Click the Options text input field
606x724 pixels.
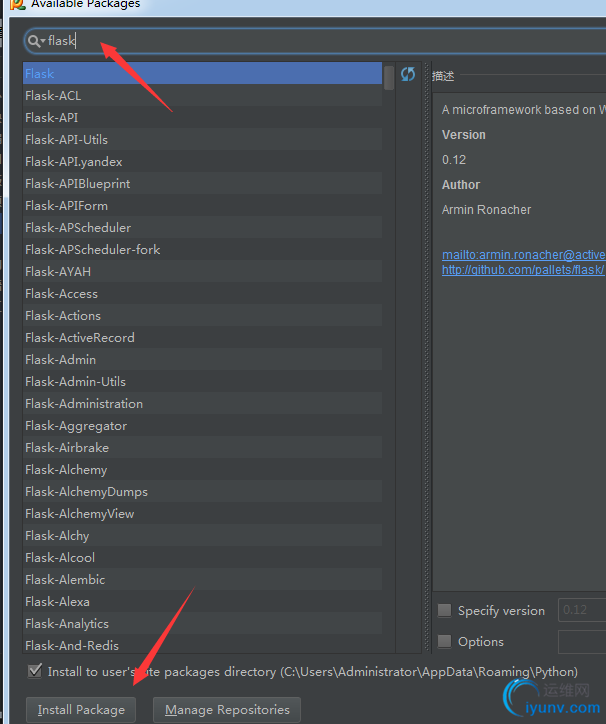tap(582, 641)
